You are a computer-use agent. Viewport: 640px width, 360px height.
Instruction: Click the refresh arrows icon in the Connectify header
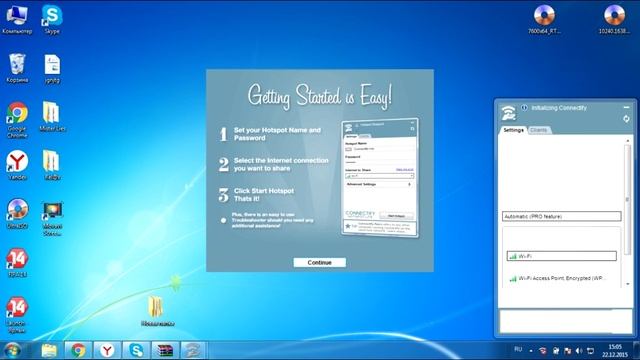[626, 119]
